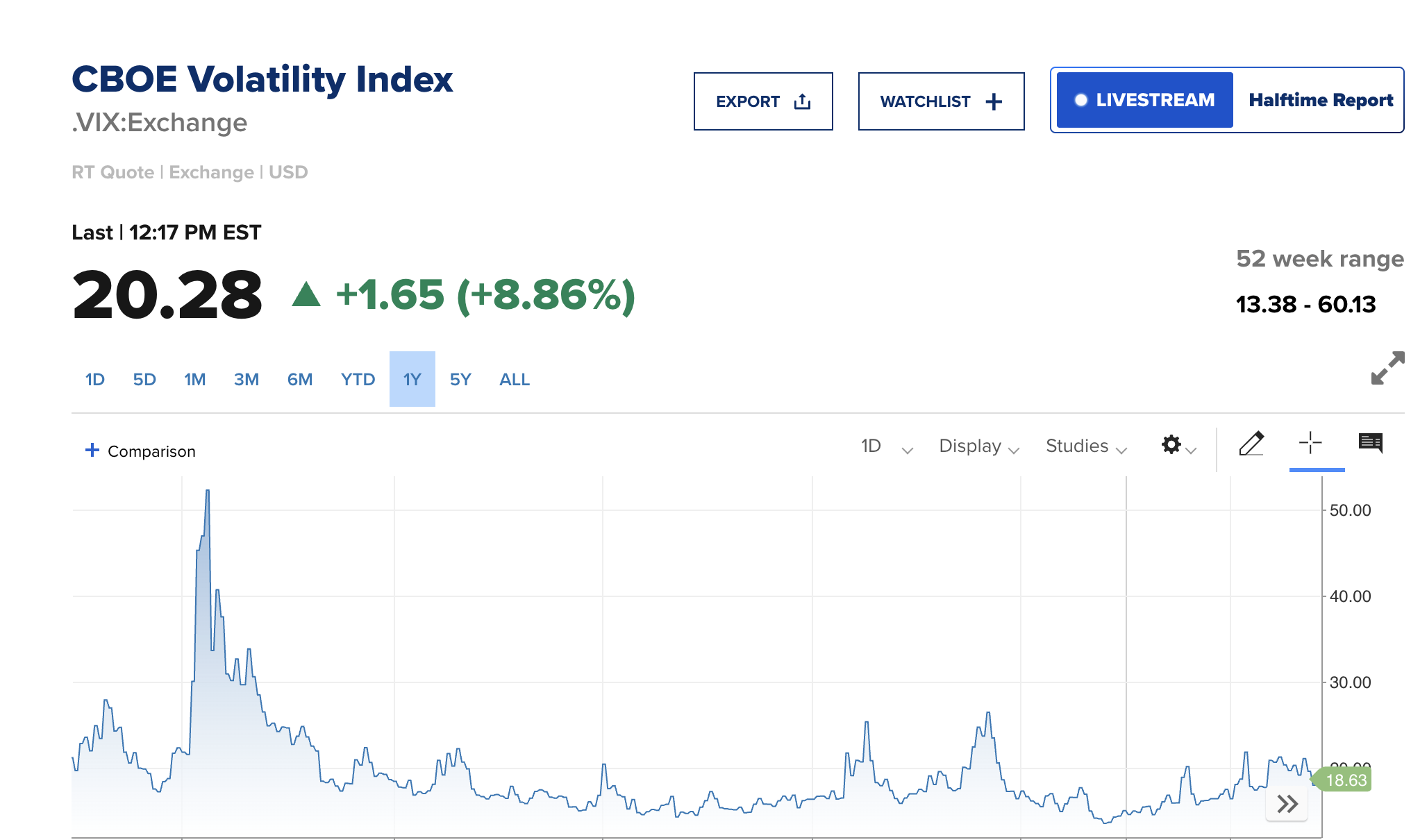The height and width of the screenshot is (840, 1411).
Task: Click the WATCHLIST button
Action: coord(941,101)
